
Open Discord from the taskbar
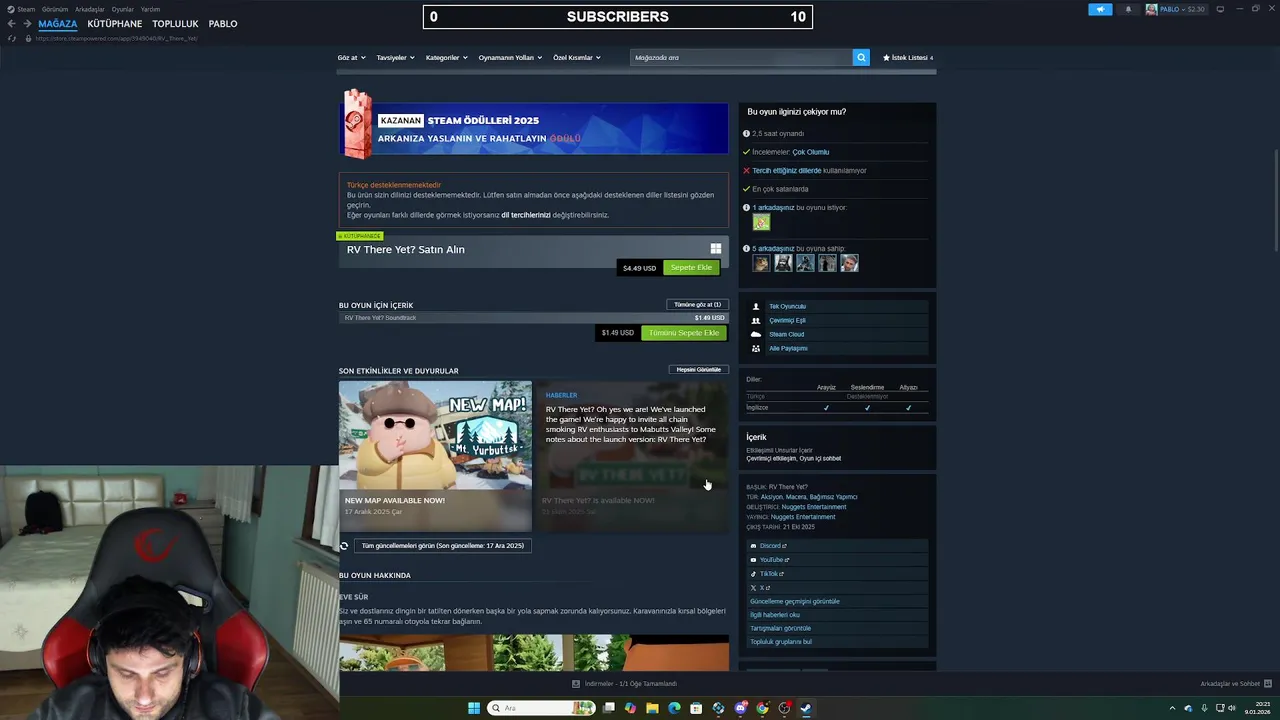[x=740, y=708]
